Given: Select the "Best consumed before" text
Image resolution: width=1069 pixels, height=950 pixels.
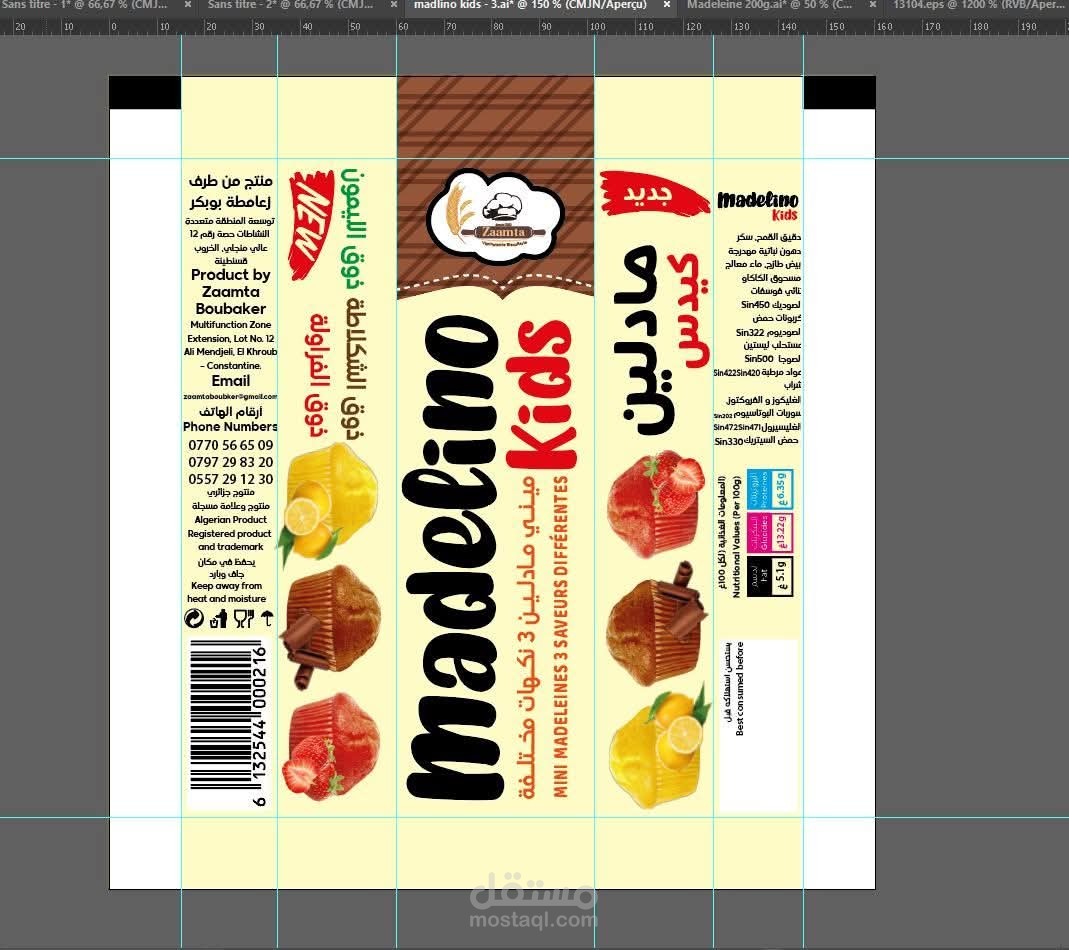Looking at the screenshot, I should click(x=740, y=688).
